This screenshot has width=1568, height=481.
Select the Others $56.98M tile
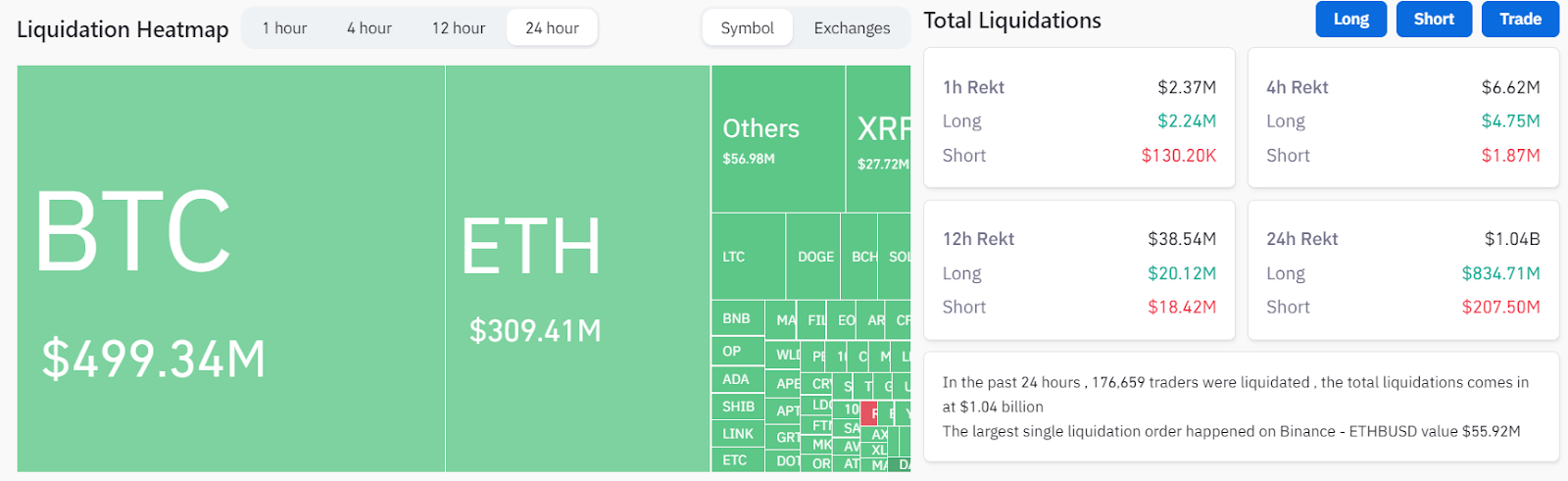point(778,139)
